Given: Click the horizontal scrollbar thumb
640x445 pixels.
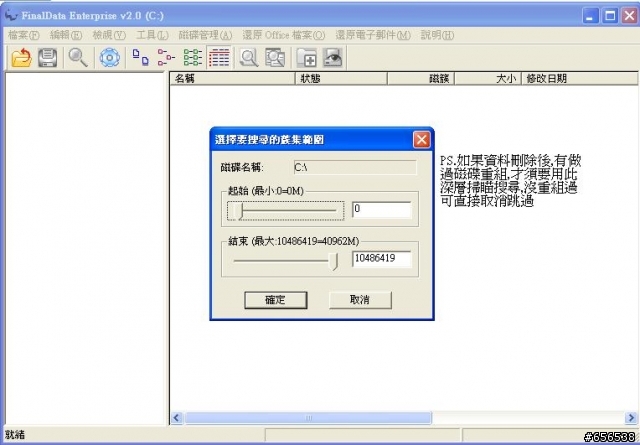Looking at the screenshot, I should [308, 418].
